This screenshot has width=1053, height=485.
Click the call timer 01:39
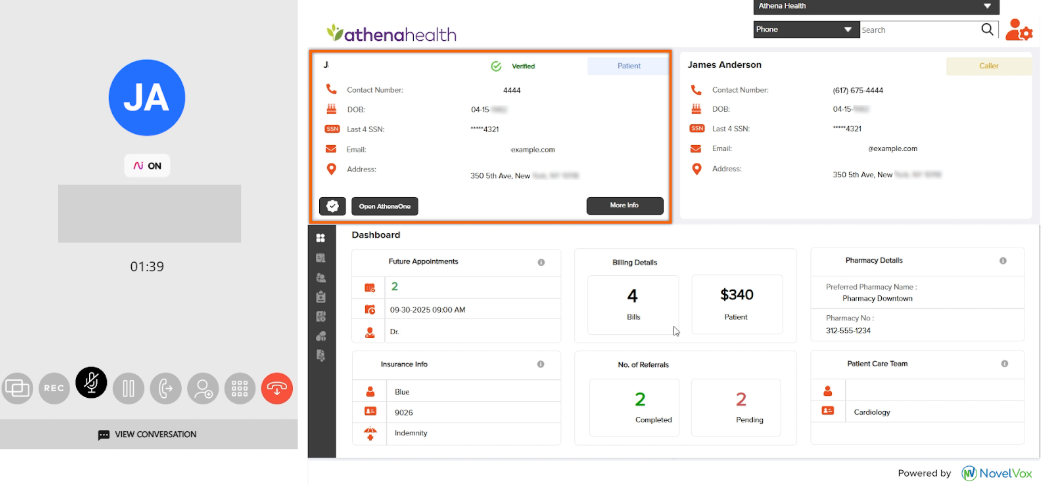tap(147, 267)
